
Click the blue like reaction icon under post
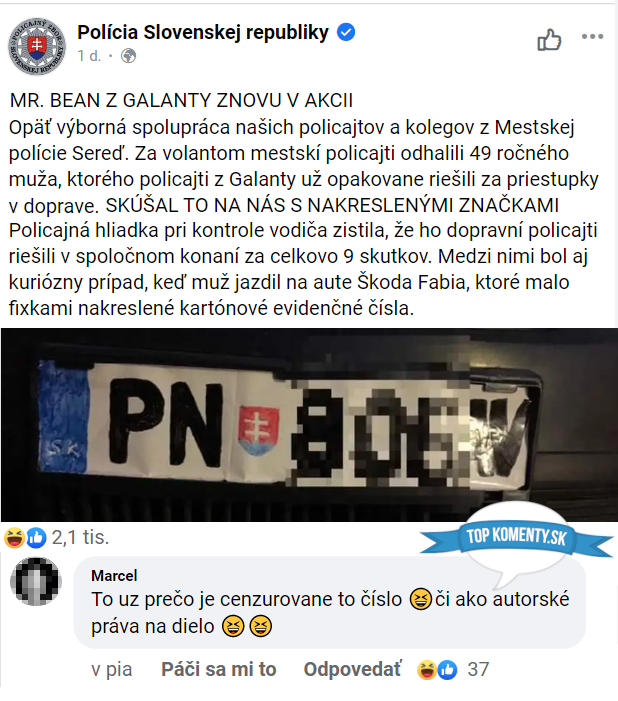pyautogui.click(x=37, y=538)
